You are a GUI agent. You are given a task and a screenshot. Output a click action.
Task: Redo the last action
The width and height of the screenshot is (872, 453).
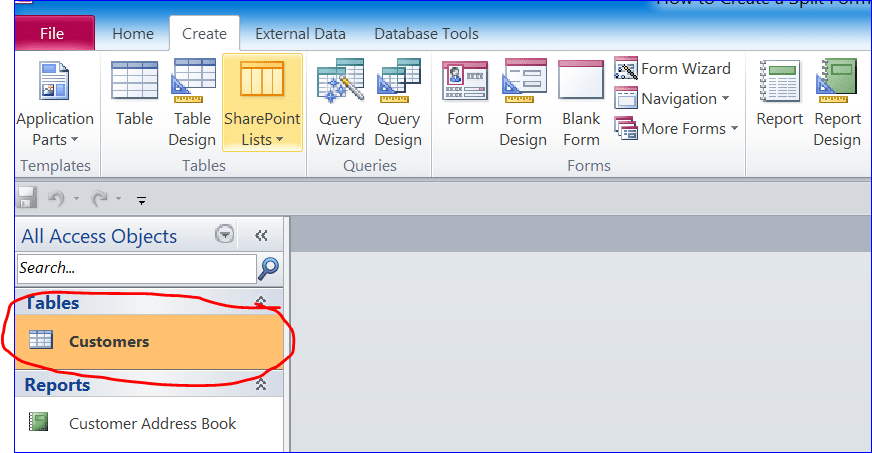[100, 198]
